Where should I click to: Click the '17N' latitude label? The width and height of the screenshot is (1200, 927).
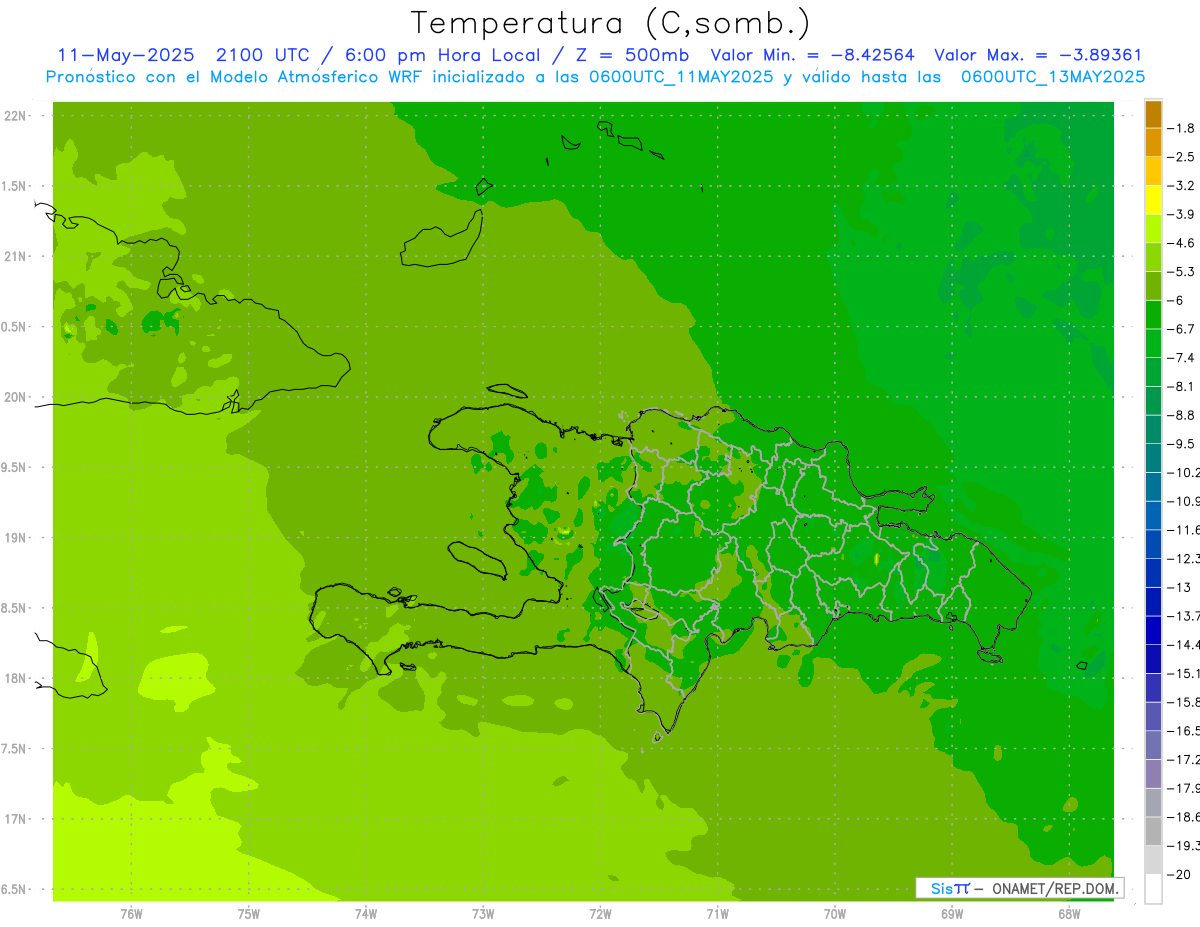click(15, 819)
